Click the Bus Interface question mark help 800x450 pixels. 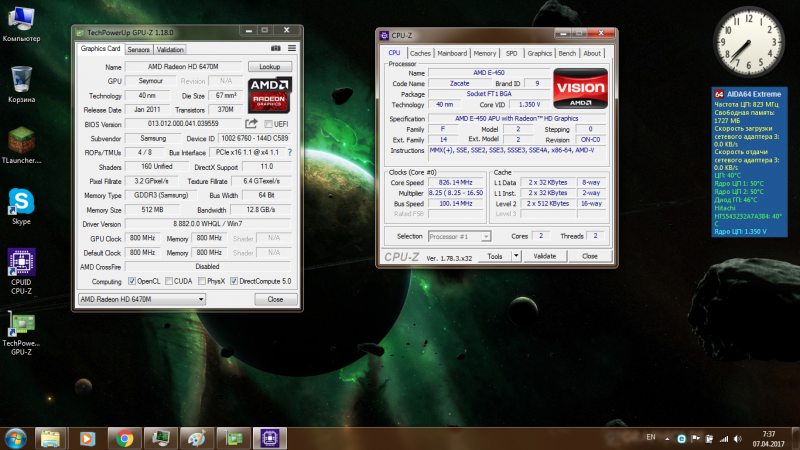pos(290,152)
